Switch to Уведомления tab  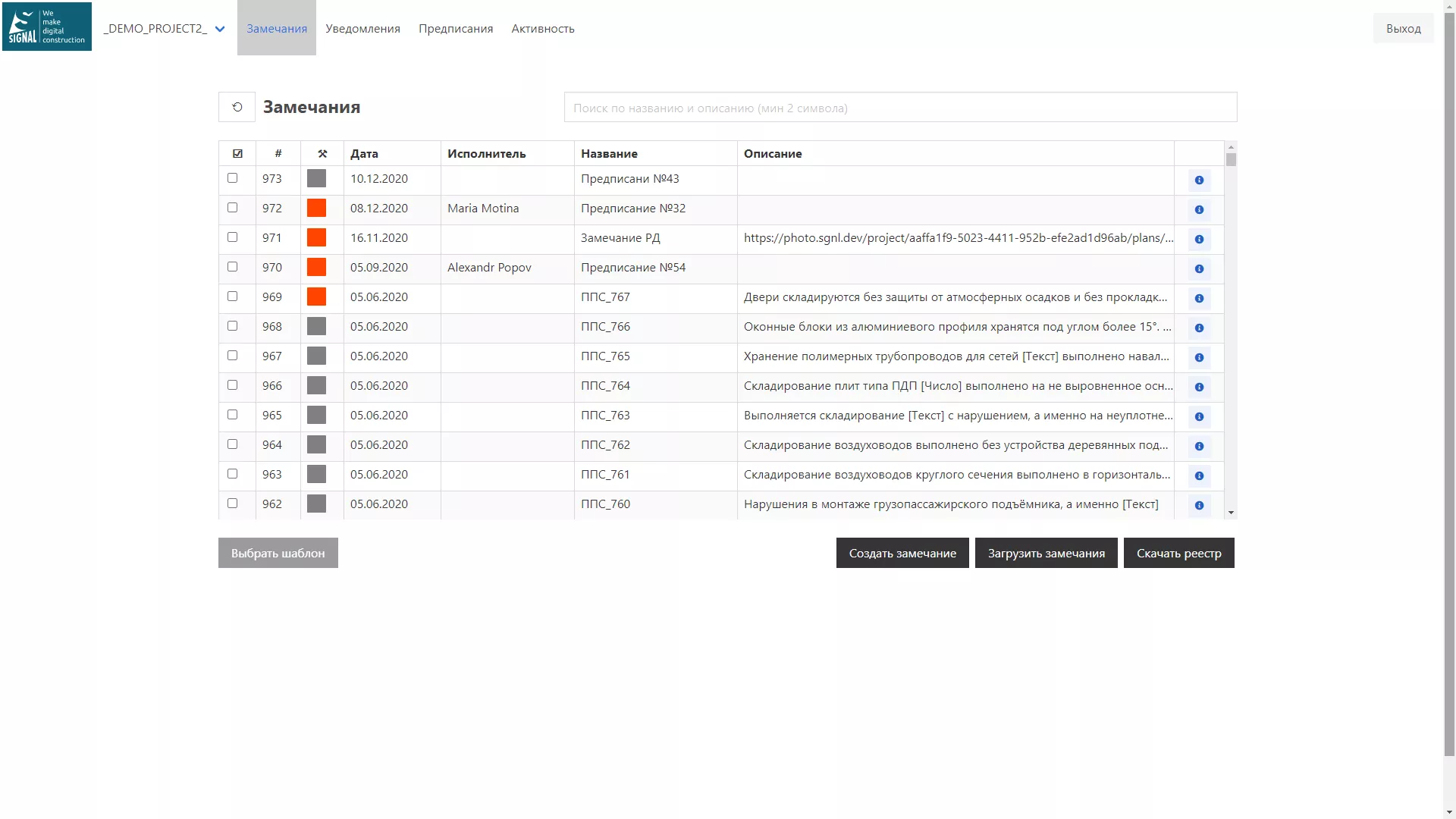pos(362,28)
